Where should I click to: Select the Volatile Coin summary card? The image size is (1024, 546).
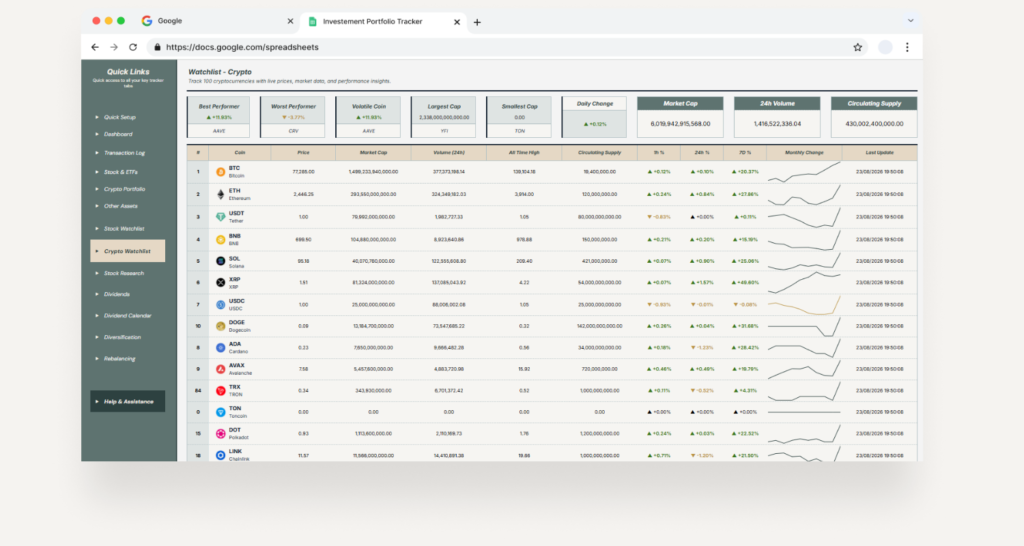click(x=368, y=118)
